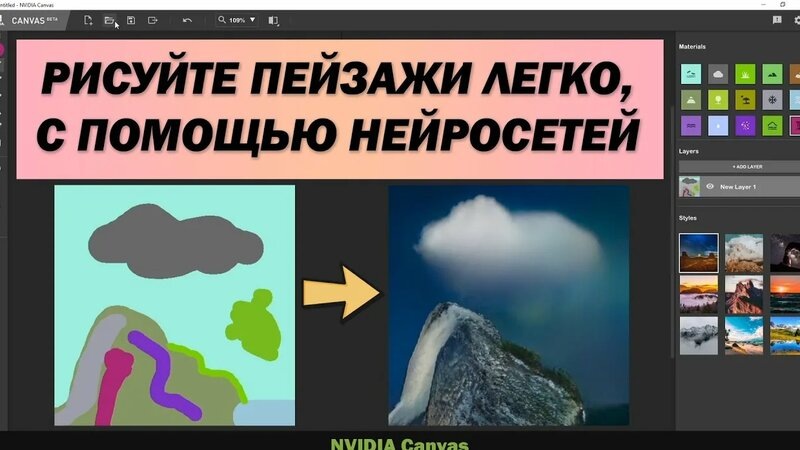
Task: Apply the red rocky peak style
Action: pos(744,294)
